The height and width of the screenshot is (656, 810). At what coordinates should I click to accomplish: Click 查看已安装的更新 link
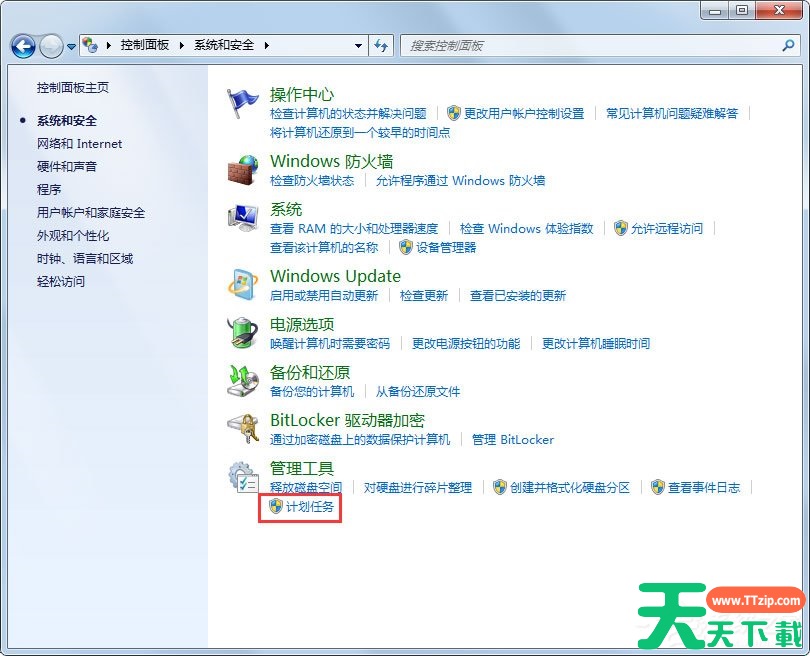(x=518, y=295)
